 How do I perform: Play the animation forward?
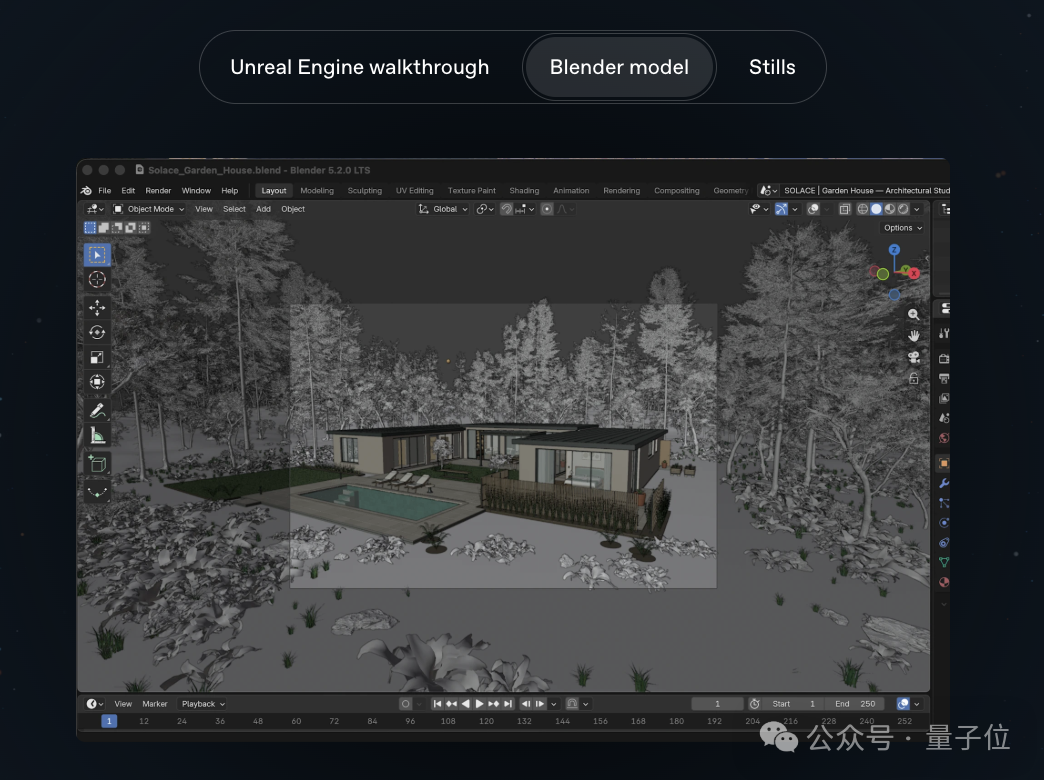(x=479, y=704)
